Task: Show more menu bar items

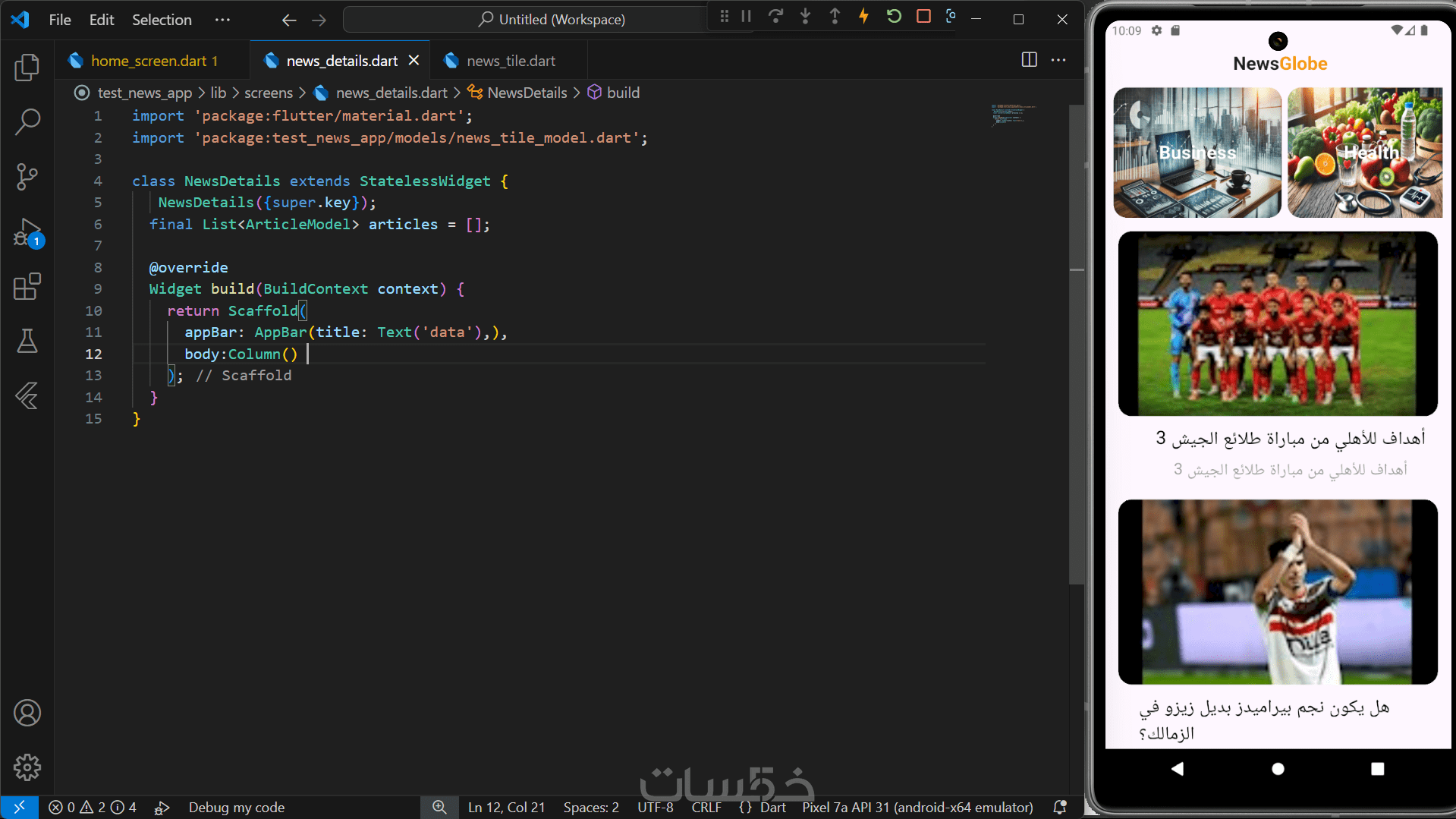Action: 222,20
